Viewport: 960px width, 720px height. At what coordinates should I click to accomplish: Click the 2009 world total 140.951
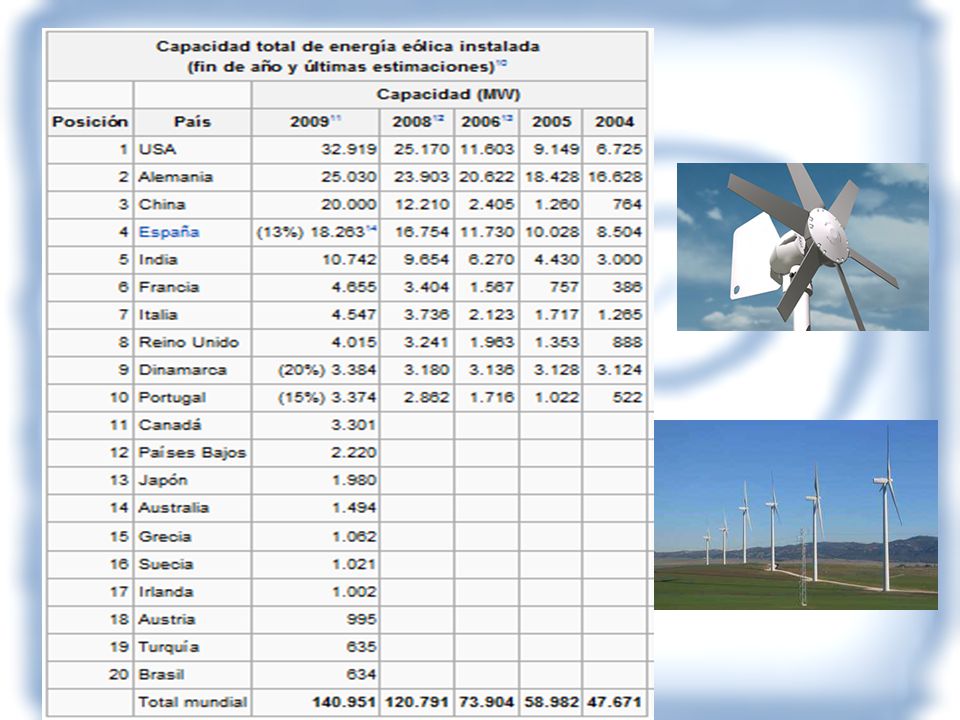pos(344,702)
